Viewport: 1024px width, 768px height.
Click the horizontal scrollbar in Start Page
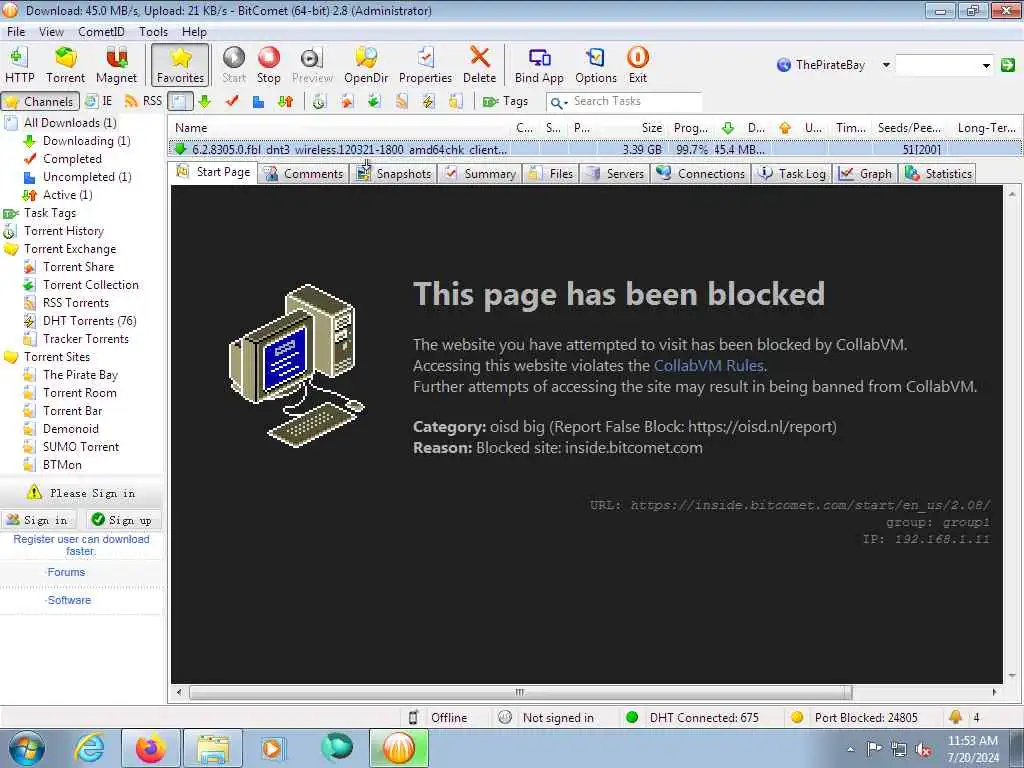click(520, 692)
